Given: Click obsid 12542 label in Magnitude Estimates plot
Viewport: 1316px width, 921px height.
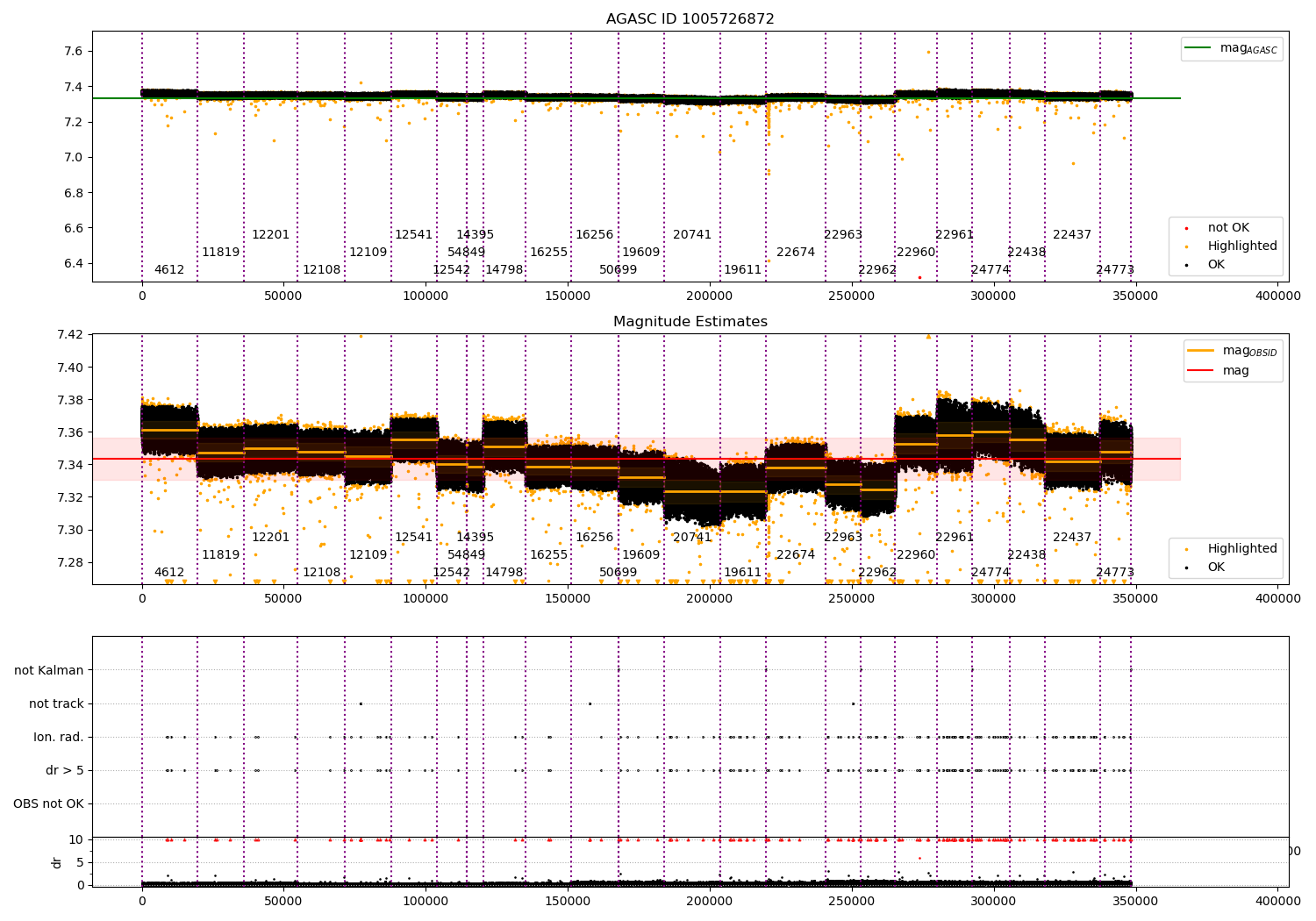Looking at the screenshot, I should coord(452,573).
